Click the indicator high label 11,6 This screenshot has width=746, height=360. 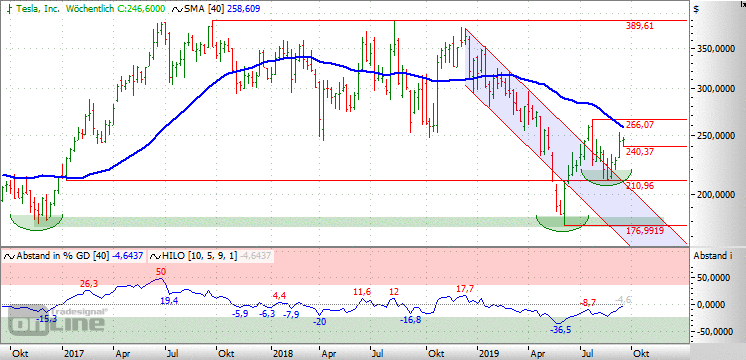pyautogui.click(x=362, y=292)
